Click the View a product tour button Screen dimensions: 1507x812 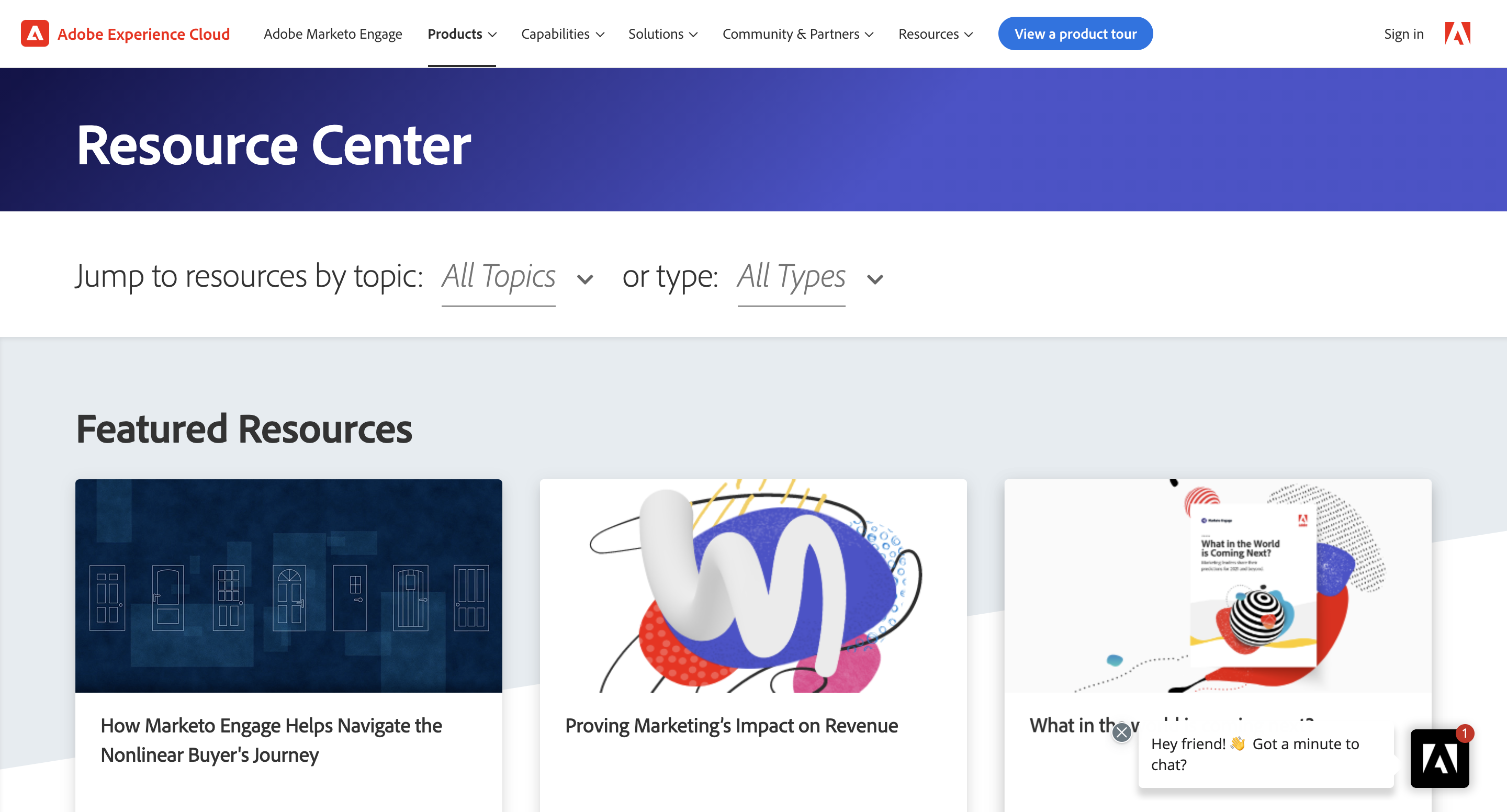point(1075,33)
